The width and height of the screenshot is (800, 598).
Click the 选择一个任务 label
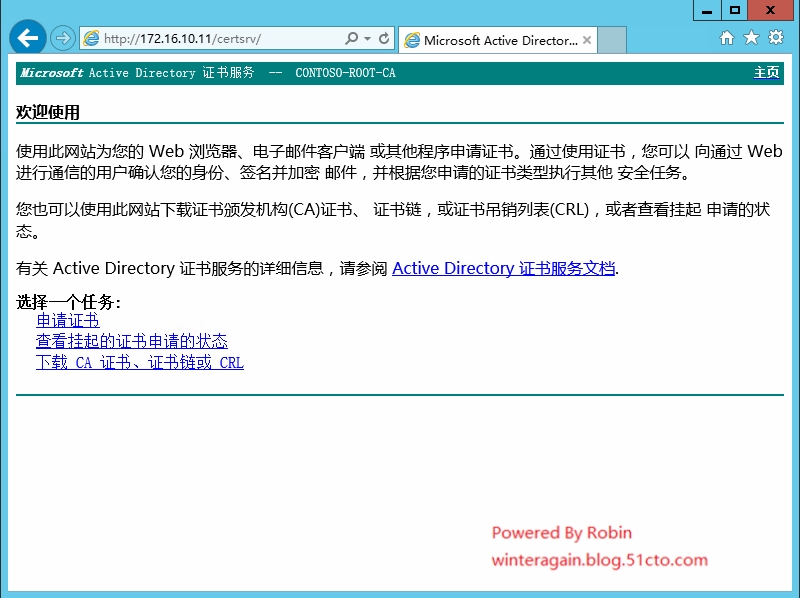click(68, 302)
